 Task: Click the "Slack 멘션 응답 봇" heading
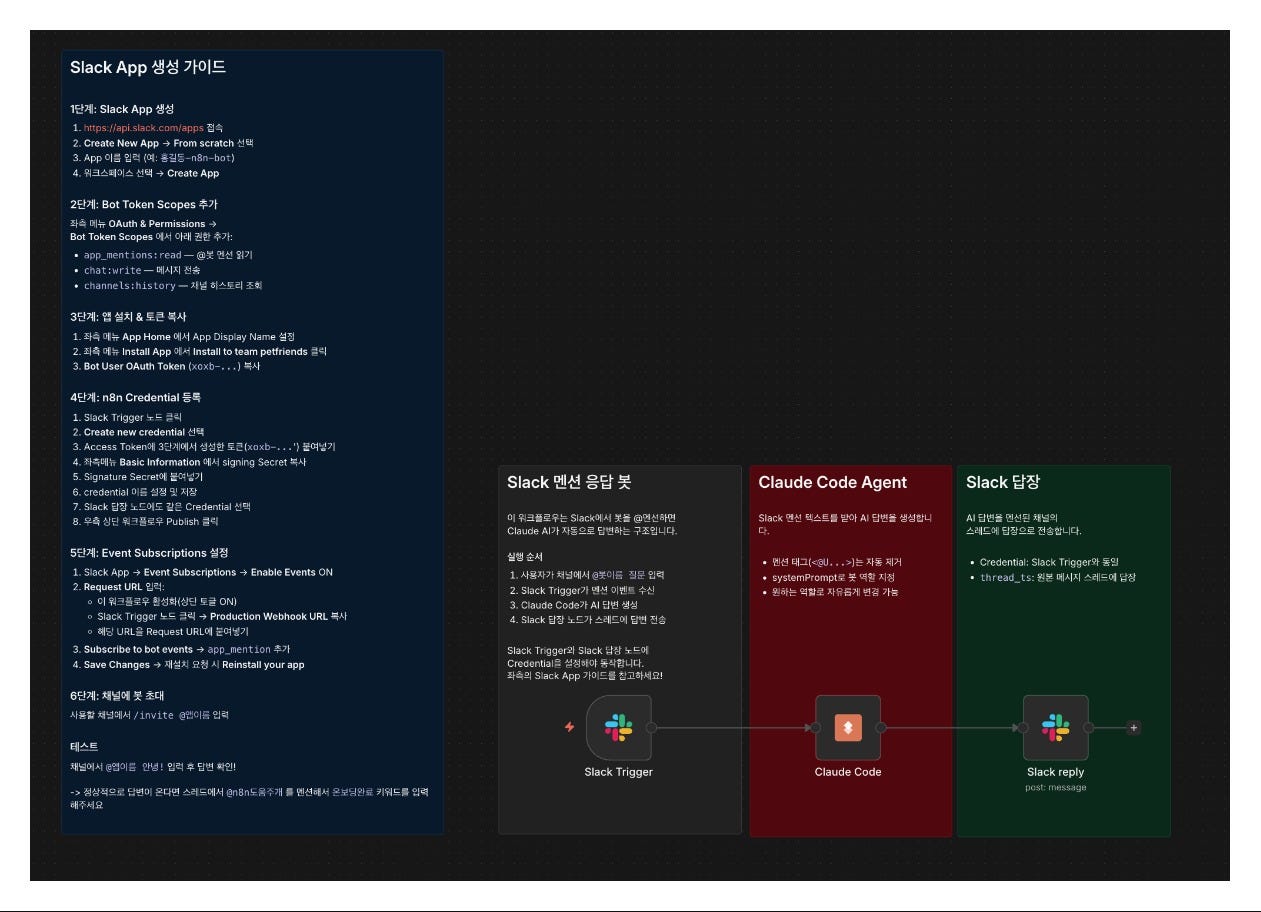(x=569, y=482)
